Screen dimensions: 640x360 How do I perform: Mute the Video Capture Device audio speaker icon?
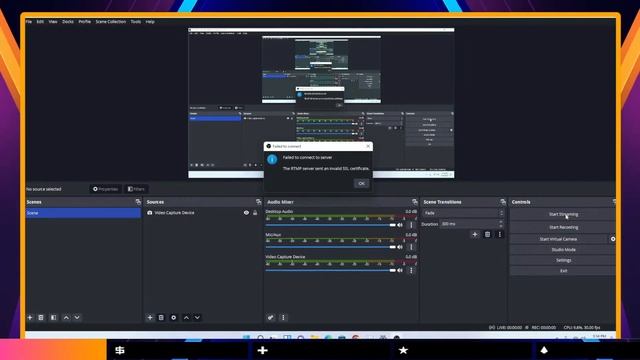coord(400,270)
